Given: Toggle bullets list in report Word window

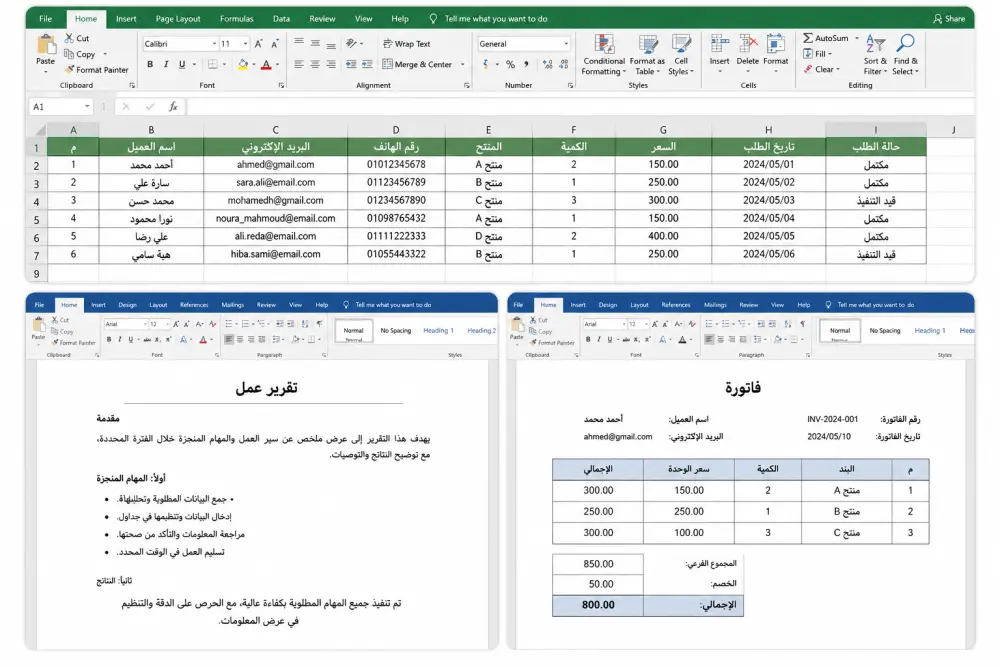Looking at the screenshot, I should pos(229,324).
